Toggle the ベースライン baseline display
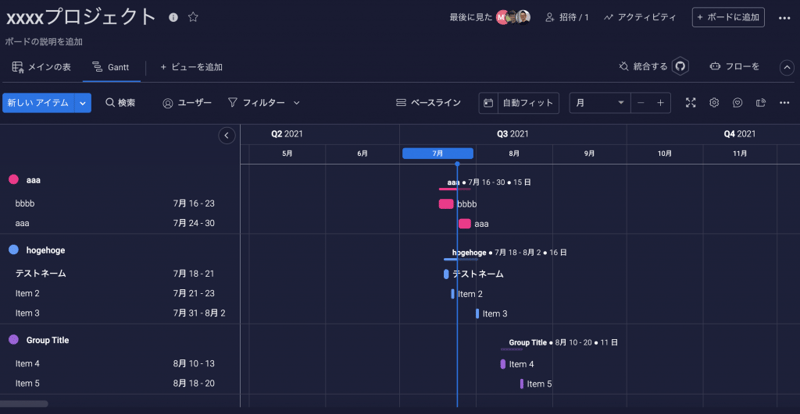The width and height of the screenshot is (800, 414). (x=429, y=103)
